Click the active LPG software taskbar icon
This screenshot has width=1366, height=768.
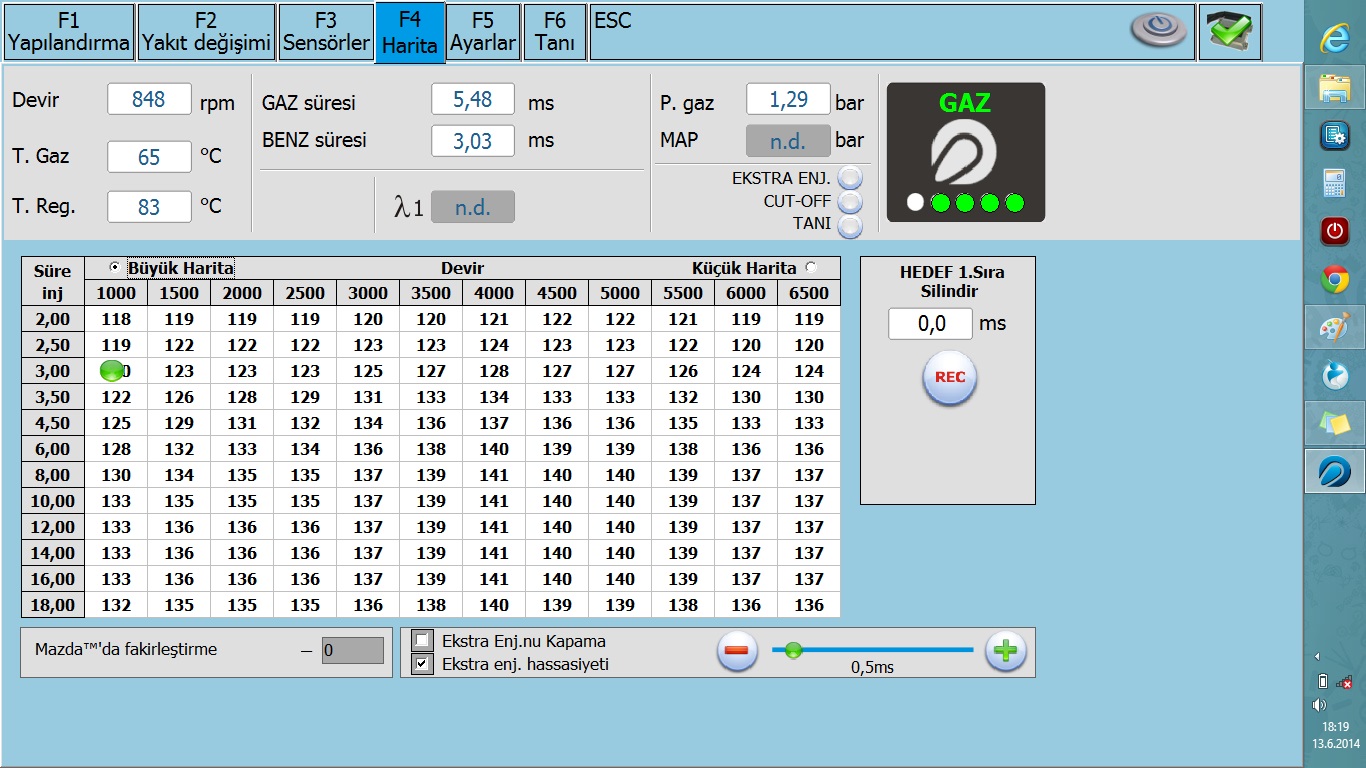[1335, 471]
